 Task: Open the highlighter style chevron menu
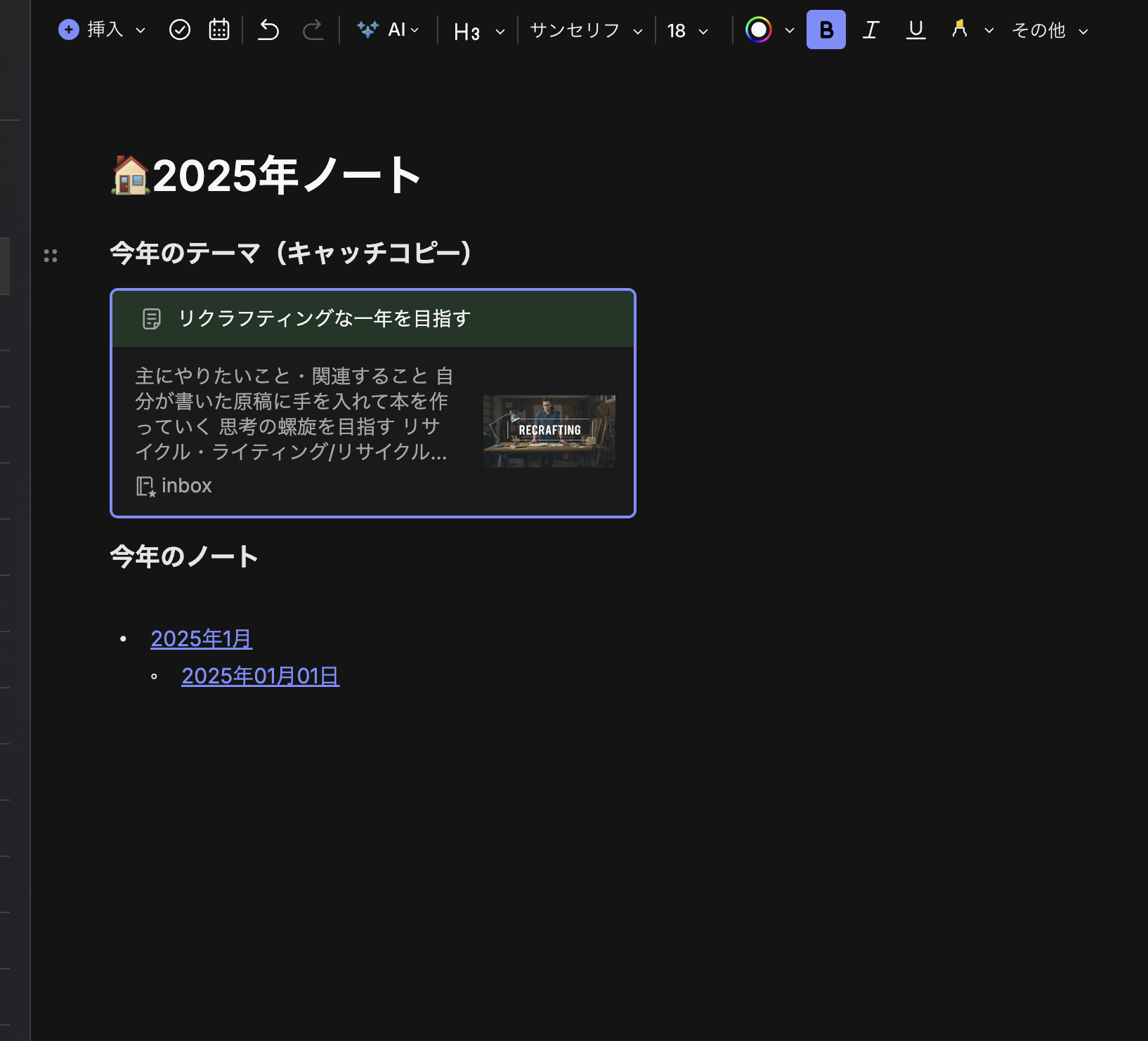(991, 32)
